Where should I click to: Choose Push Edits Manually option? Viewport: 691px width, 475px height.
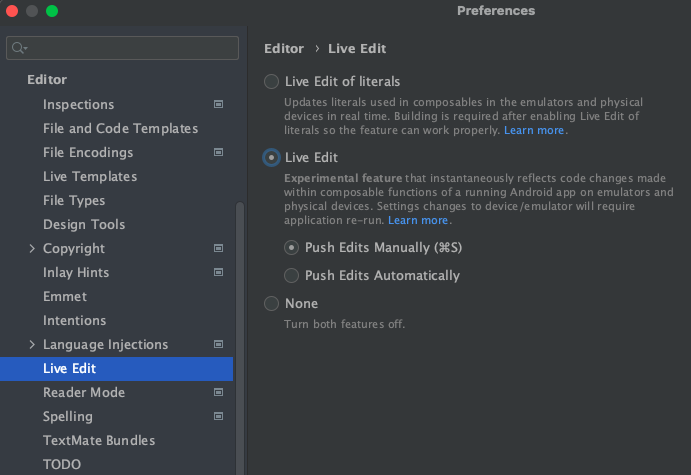pos(292,247)
